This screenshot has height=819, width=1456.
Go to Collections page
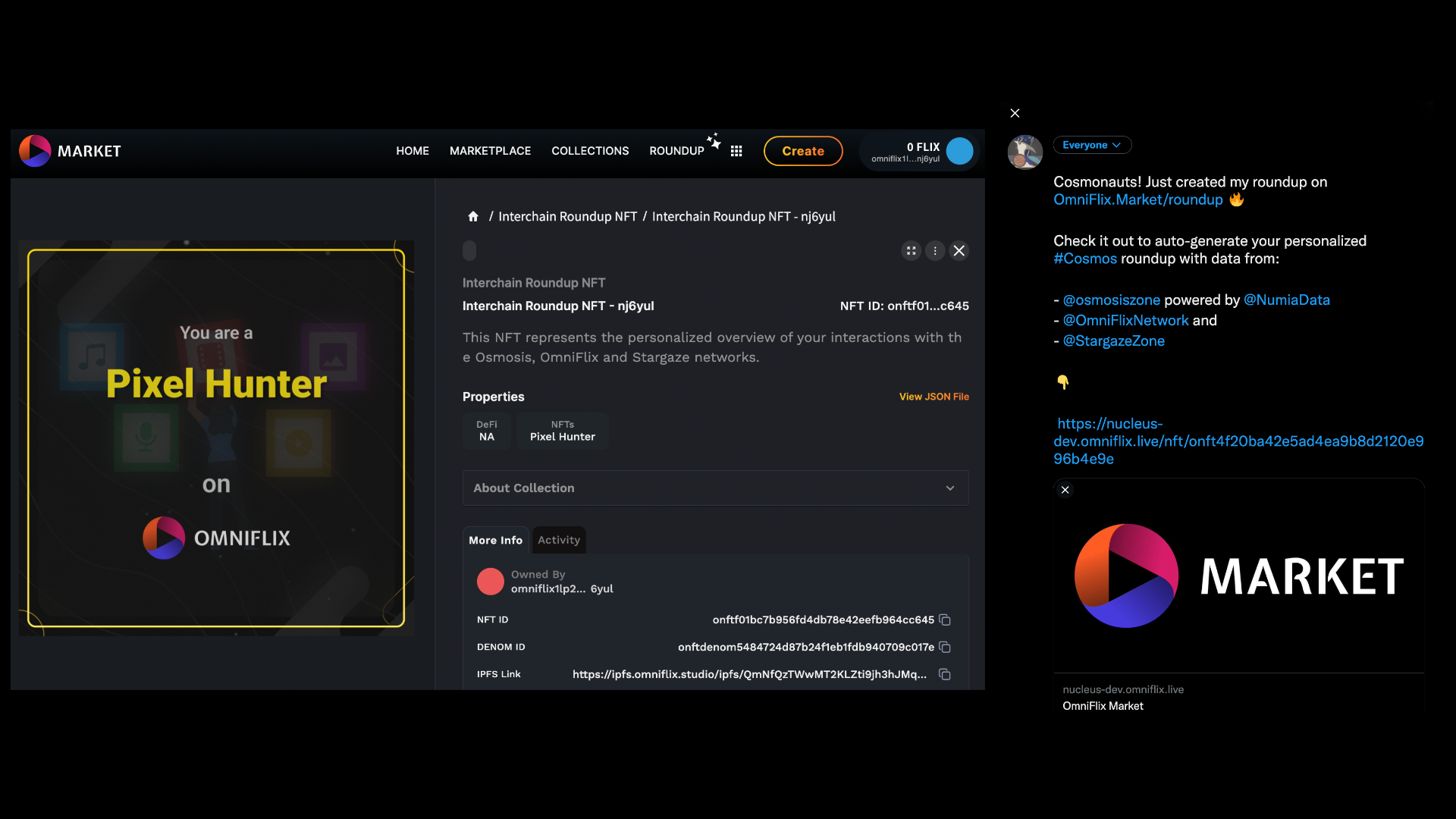(590, 151)
